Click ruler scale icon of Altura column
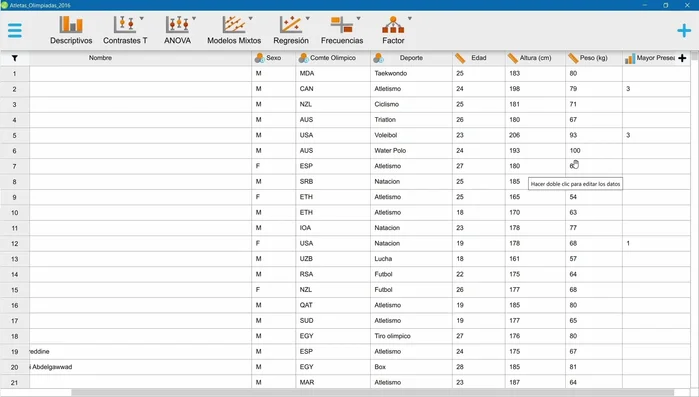Viewport: 699px width, 397px height. (513, 58)
